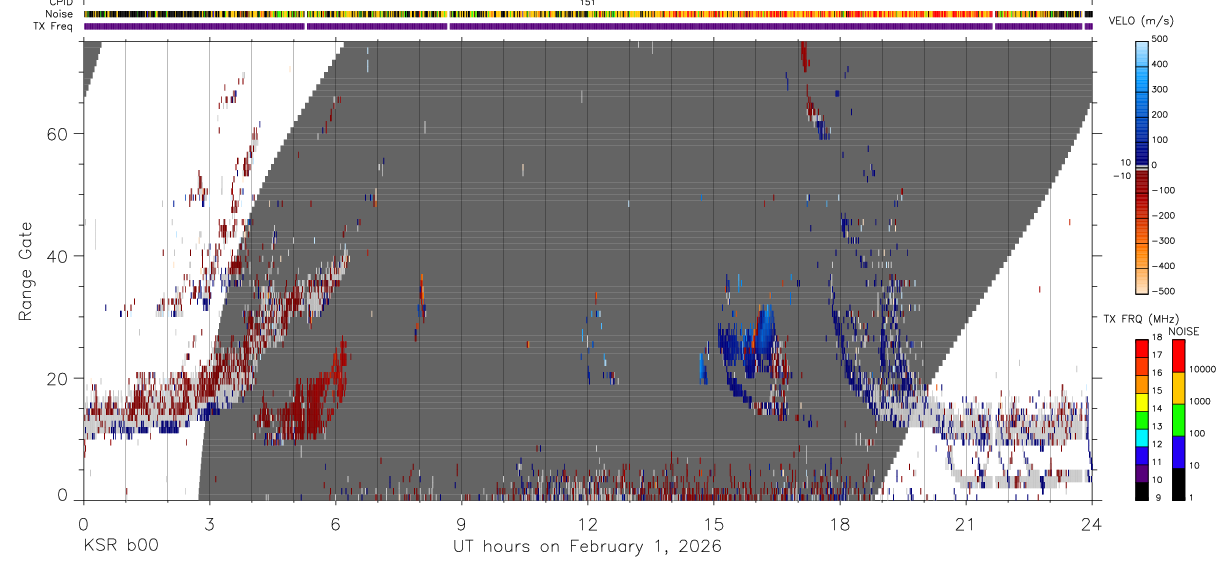Click the red top segment of NOISE legend
Screen dimensions: 1228x567
coord(1178,354)
